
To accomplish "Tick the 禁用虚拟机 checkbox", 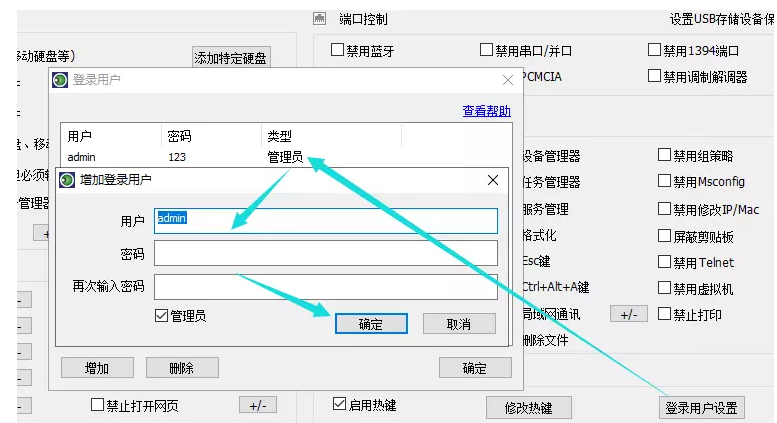I will pyautogui.click(x=664, y=288).
